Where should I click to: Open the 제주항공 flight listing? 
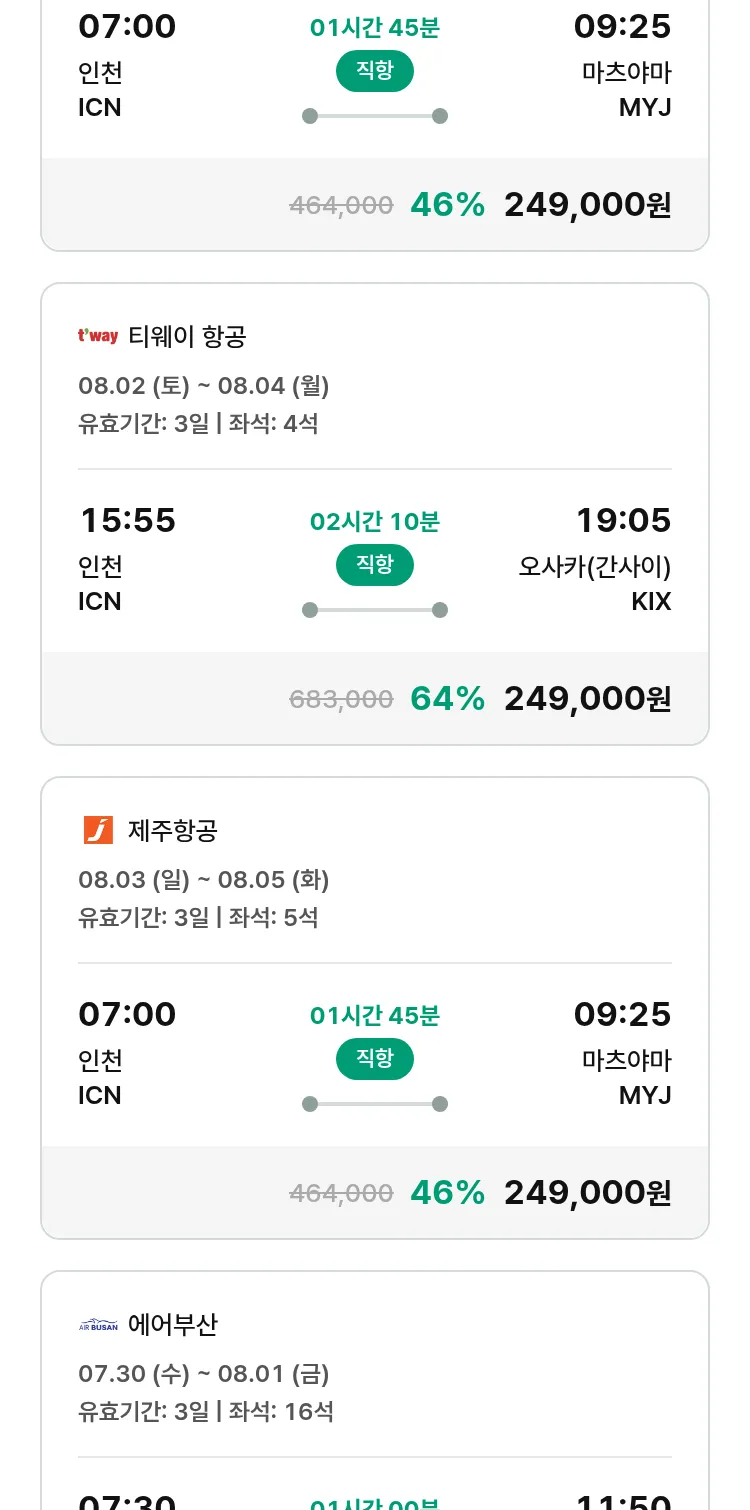coord(173,831)
